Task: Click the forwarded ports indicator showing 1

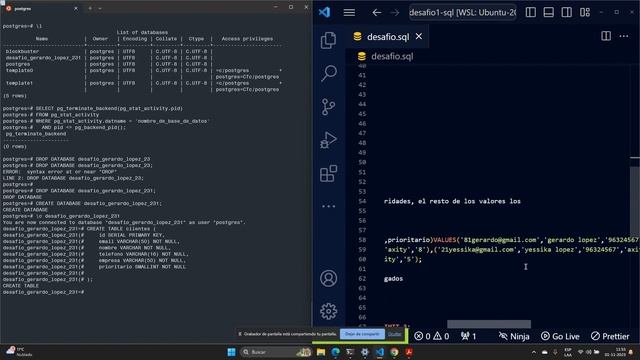Action: (x=468, y=336)
